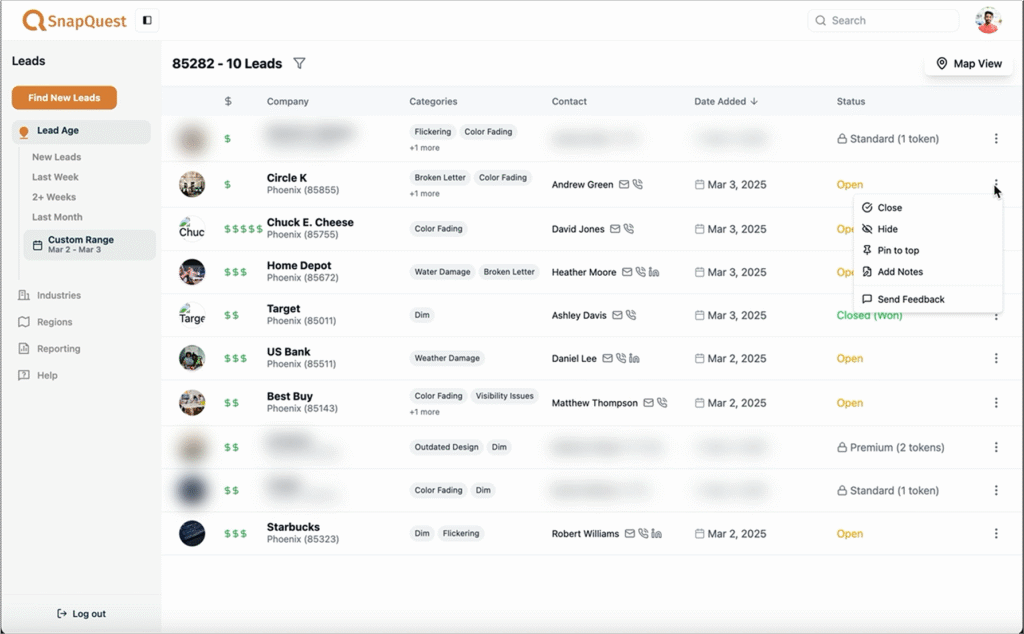1024x634 pixels.
Task: Call Heather Moore via phone icon
Action: (x=641, y=272)
